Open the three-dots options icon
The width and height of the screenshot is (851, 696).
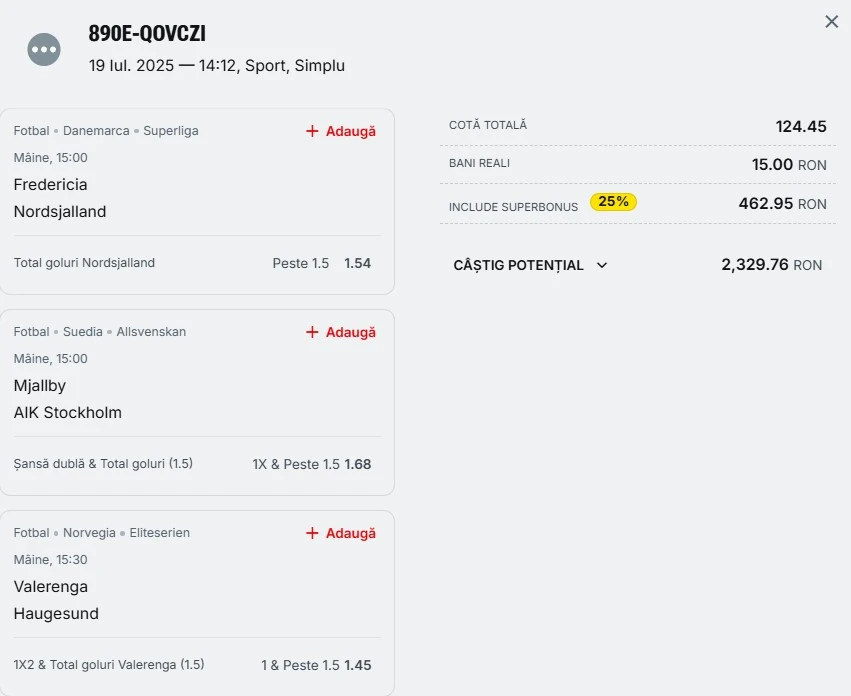[44, 49]
